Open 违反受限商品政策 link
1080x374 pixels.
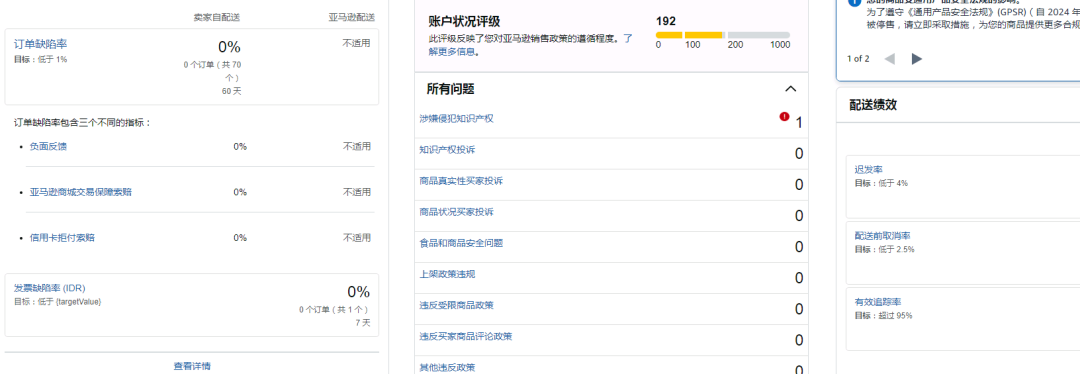456,304
